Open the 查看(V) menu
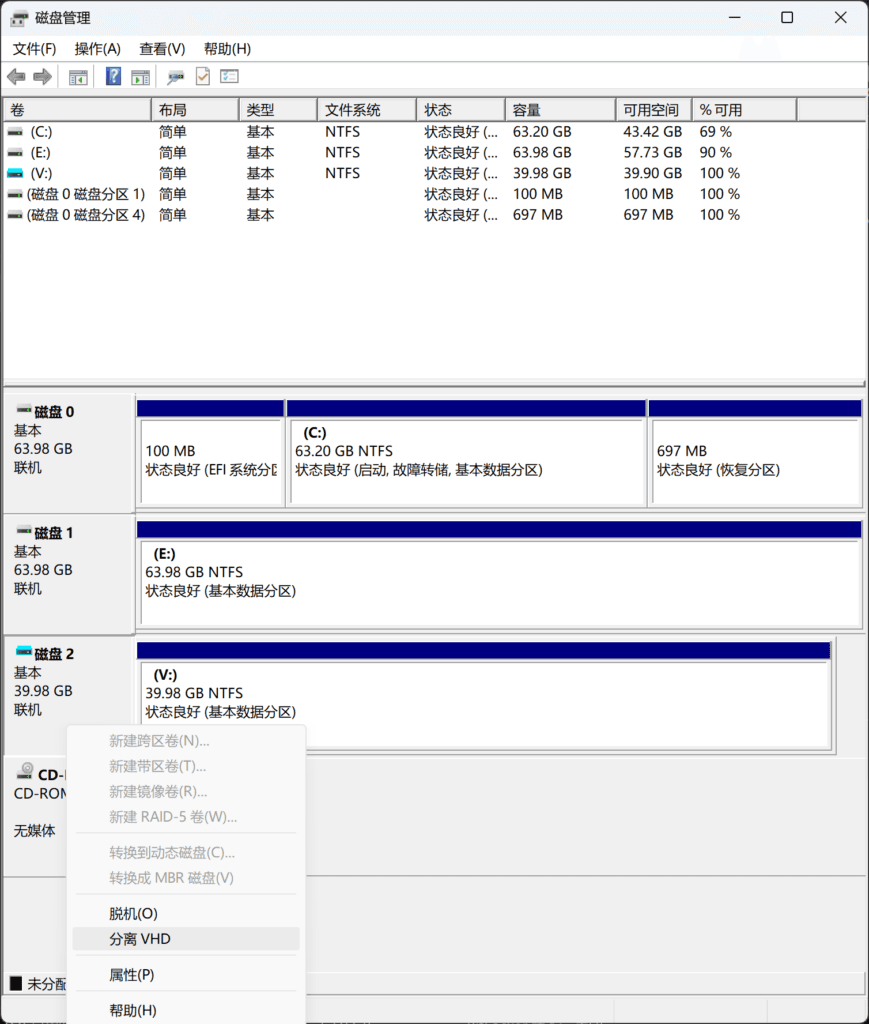869x1024 pixels. point(161,48)
